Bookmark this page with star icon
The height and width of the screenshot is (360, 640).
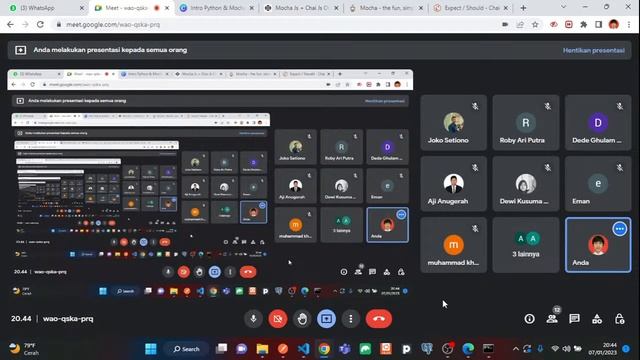pyautogui.click(x=535, y=24)
